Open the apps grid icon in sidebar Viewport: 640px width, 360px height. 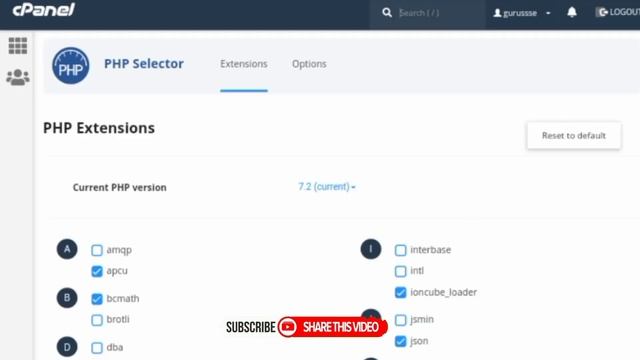18,45
